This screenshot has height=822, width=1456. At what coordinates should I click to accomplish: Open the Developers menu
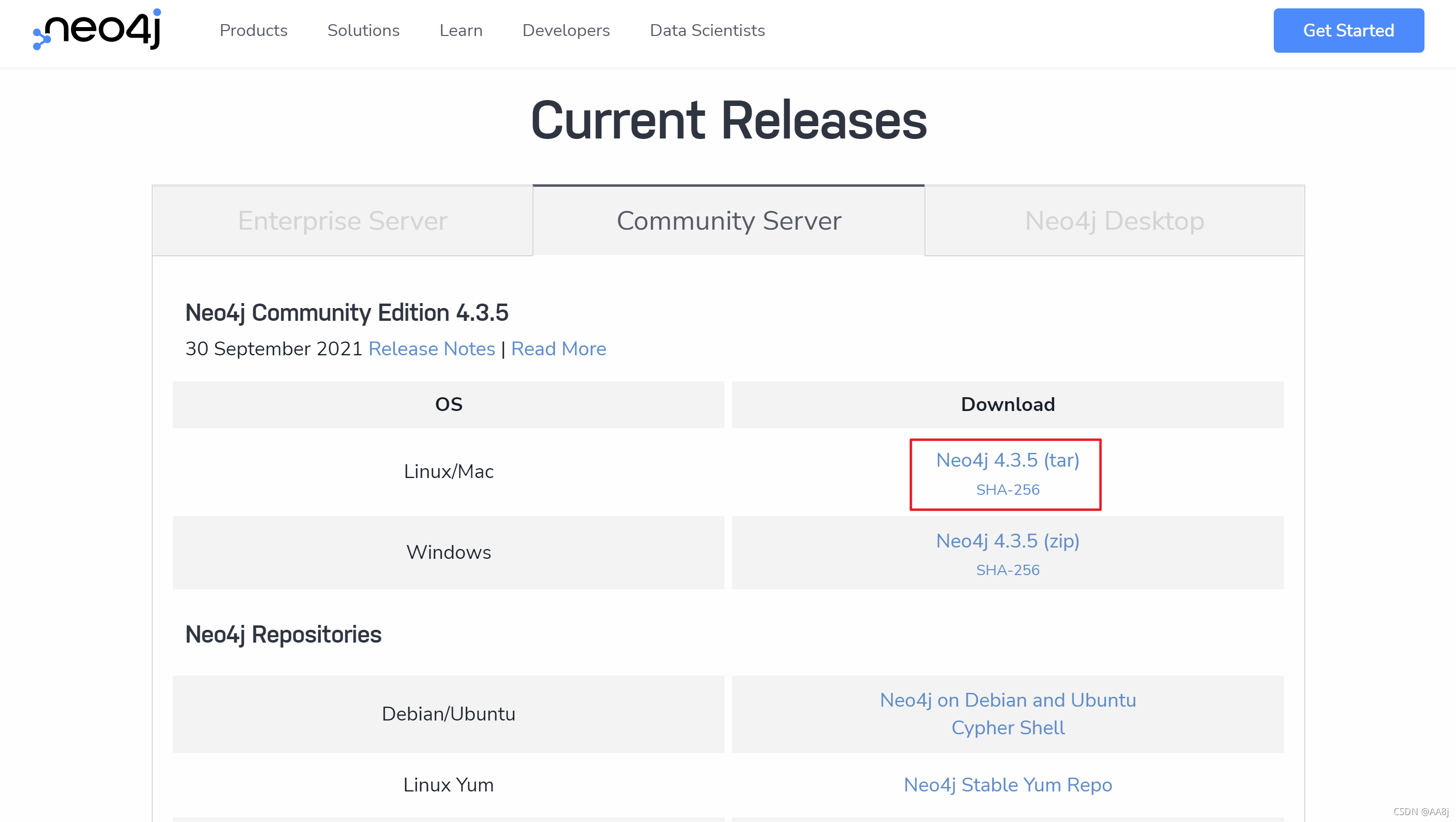point(566,31)
